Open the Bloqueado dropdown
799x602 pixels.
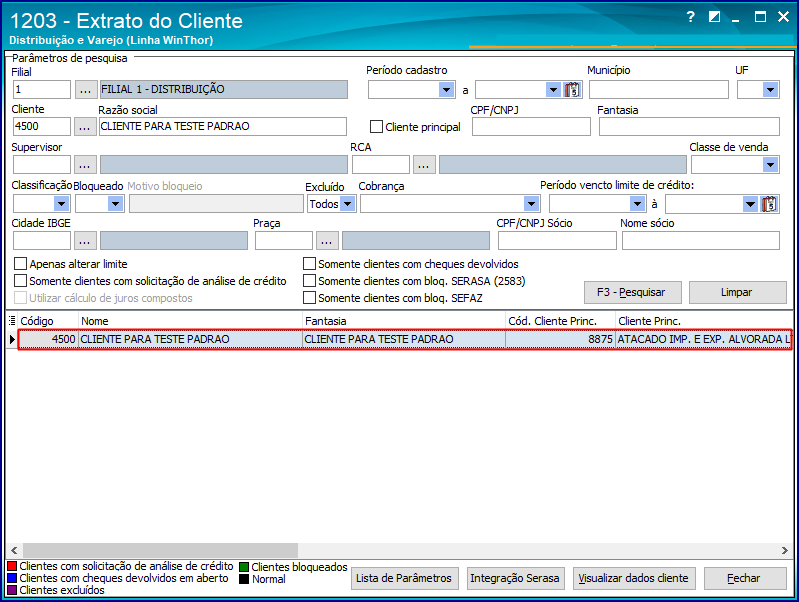(116, 204)
